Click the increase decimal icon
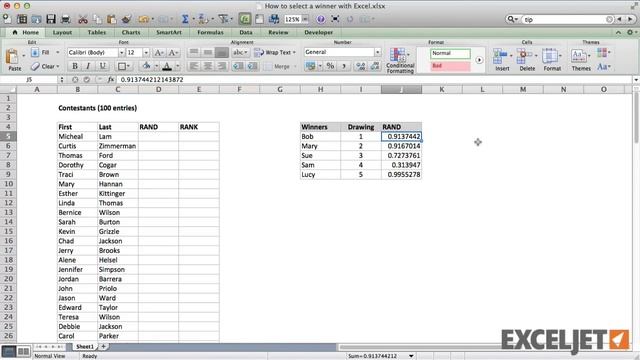Screen dimensions: 640x360 click(x=360, y=66)
